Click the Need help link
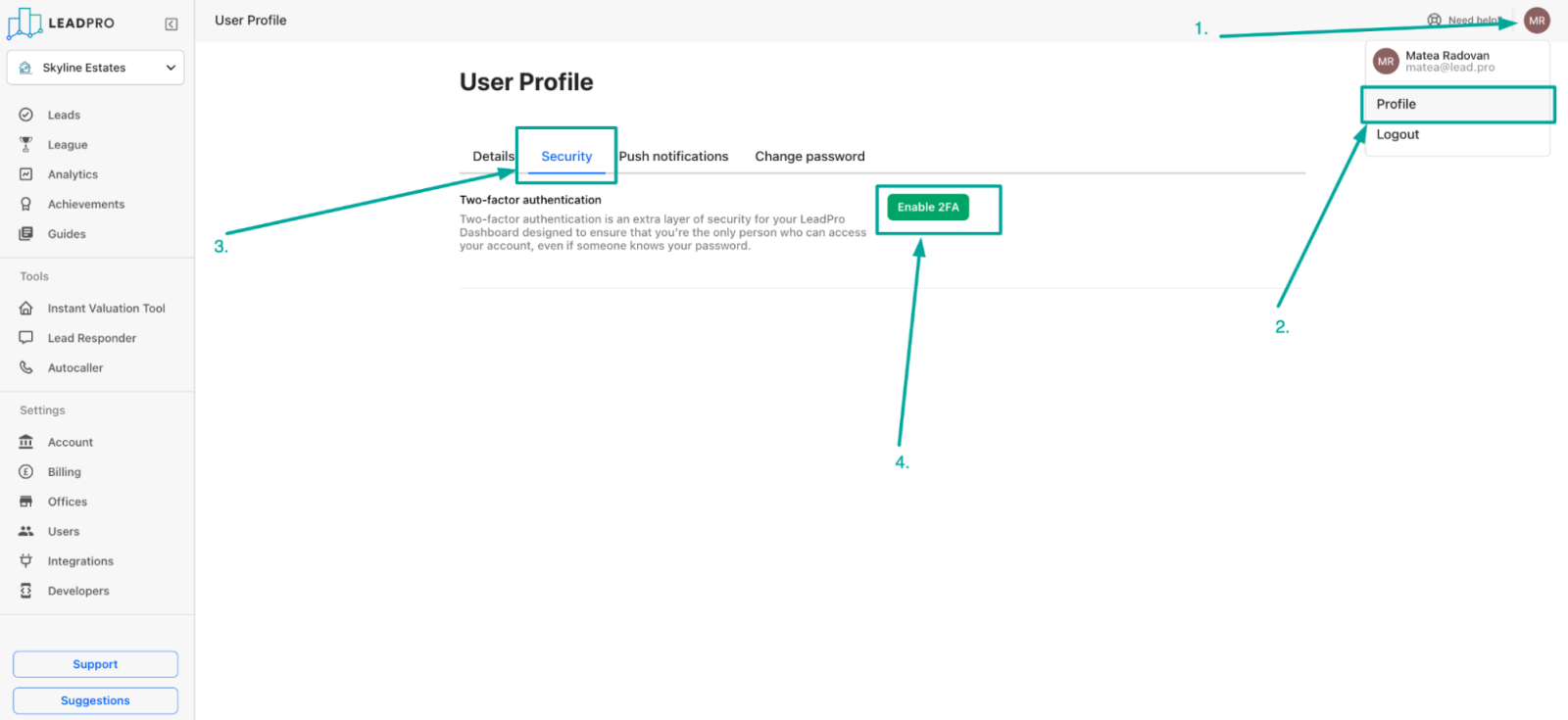The width and height of the screenshot is (1568, 720). (1464, 21)
